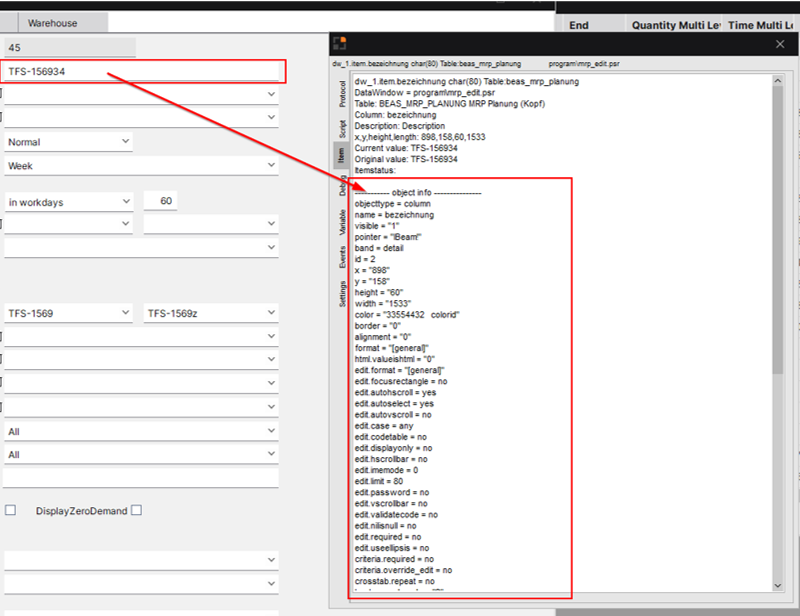800x616 pixels.
Task: Tick the checkbox left of DisplayZeroDemand label
Action: click(x=10, y=510)
